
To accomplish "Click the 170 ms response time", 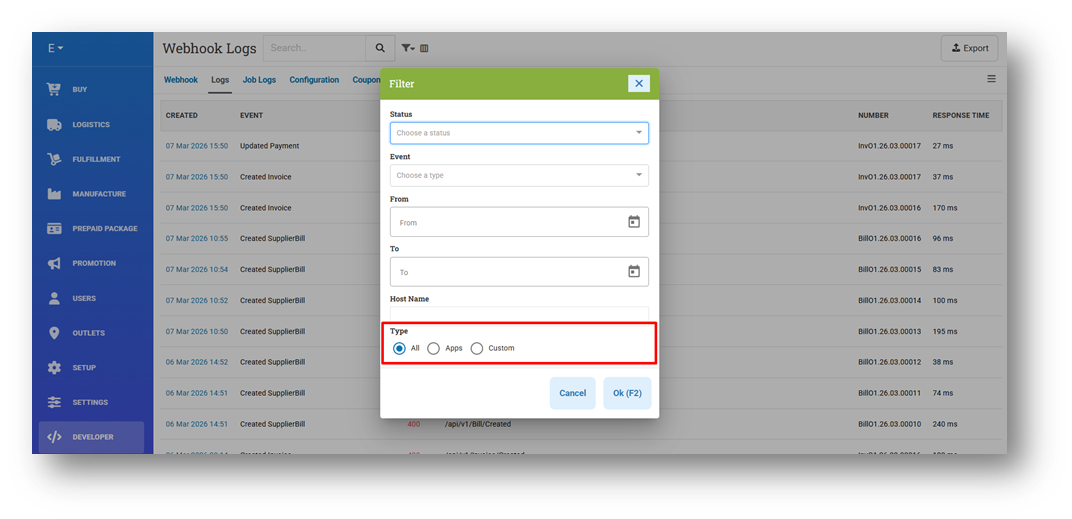I will [x=945, y=208].
